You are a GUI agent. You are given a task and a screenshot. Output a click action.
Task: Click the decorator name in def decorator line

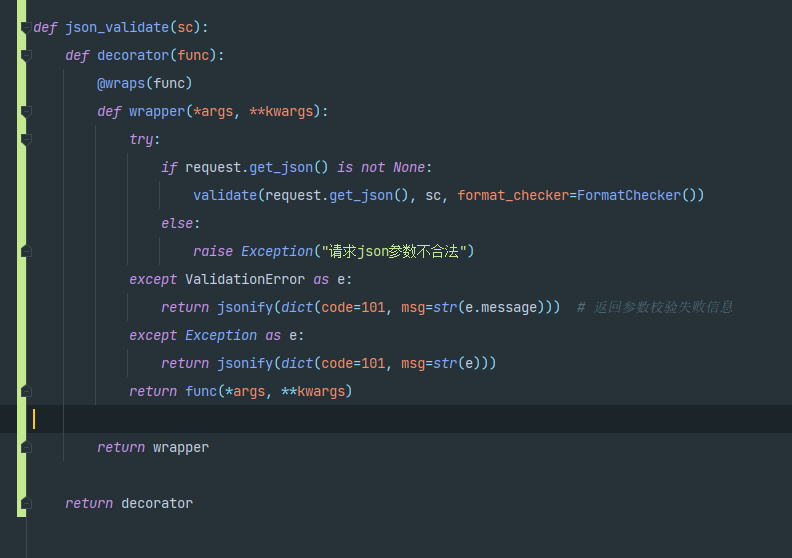(x=133, y=55)
